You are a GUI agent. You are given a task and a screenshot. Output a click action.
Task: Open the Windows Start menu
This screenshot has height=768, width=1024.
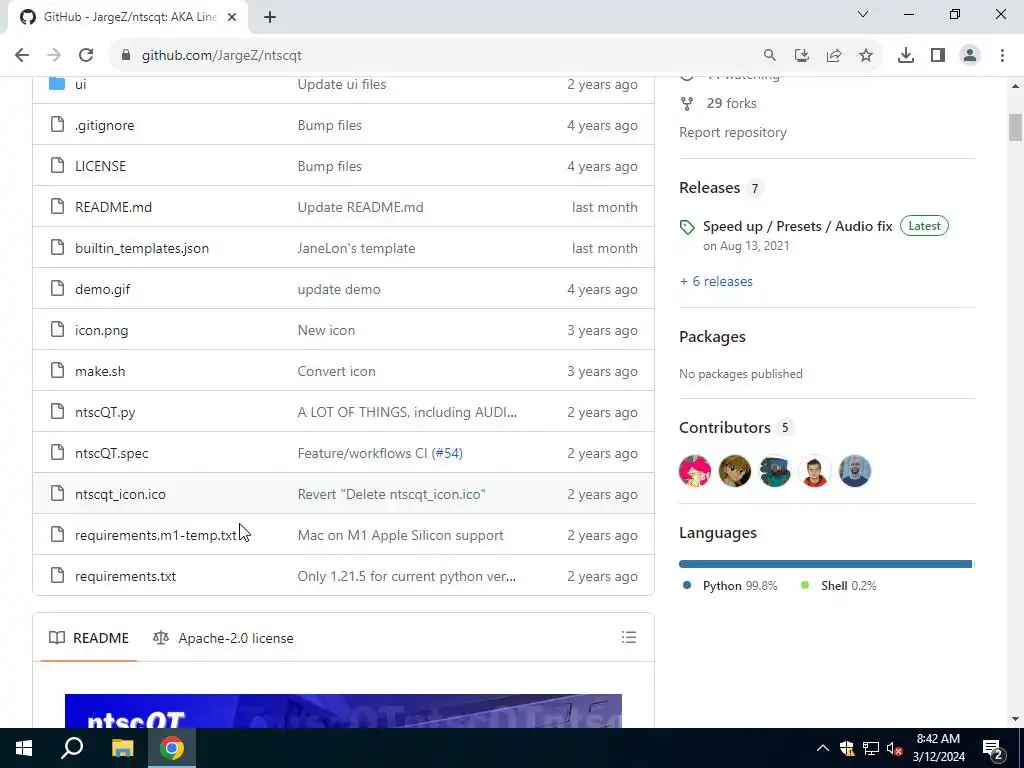tap(24, 748)
